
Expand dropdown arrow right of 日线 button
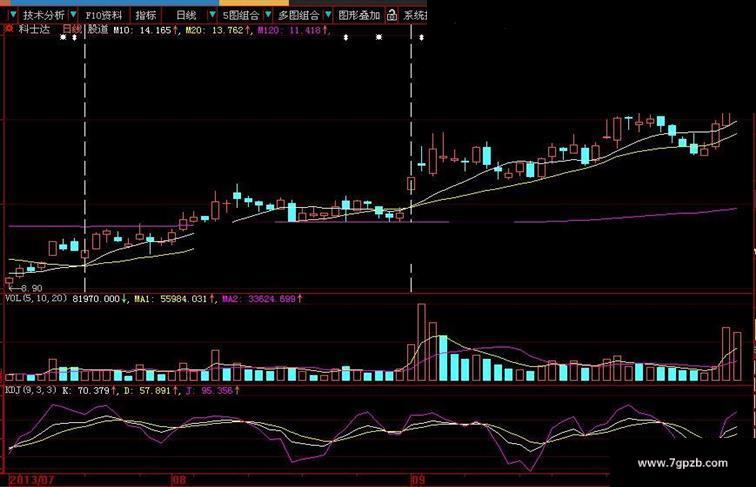click(212, 15)
